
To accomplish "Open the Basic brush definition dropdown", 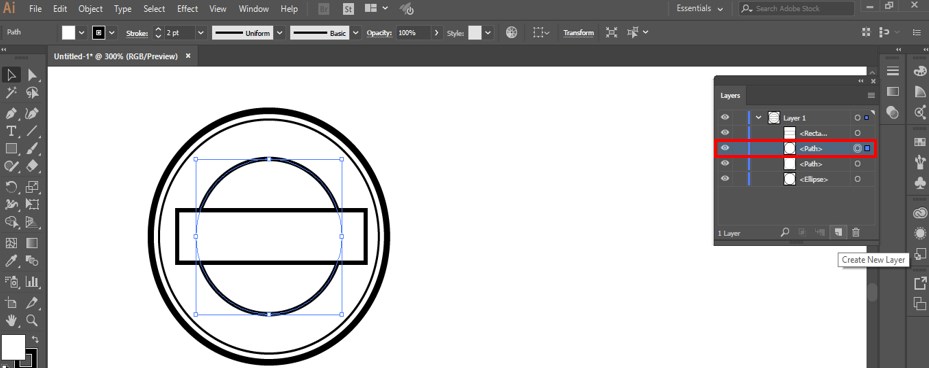I will 355,33.
